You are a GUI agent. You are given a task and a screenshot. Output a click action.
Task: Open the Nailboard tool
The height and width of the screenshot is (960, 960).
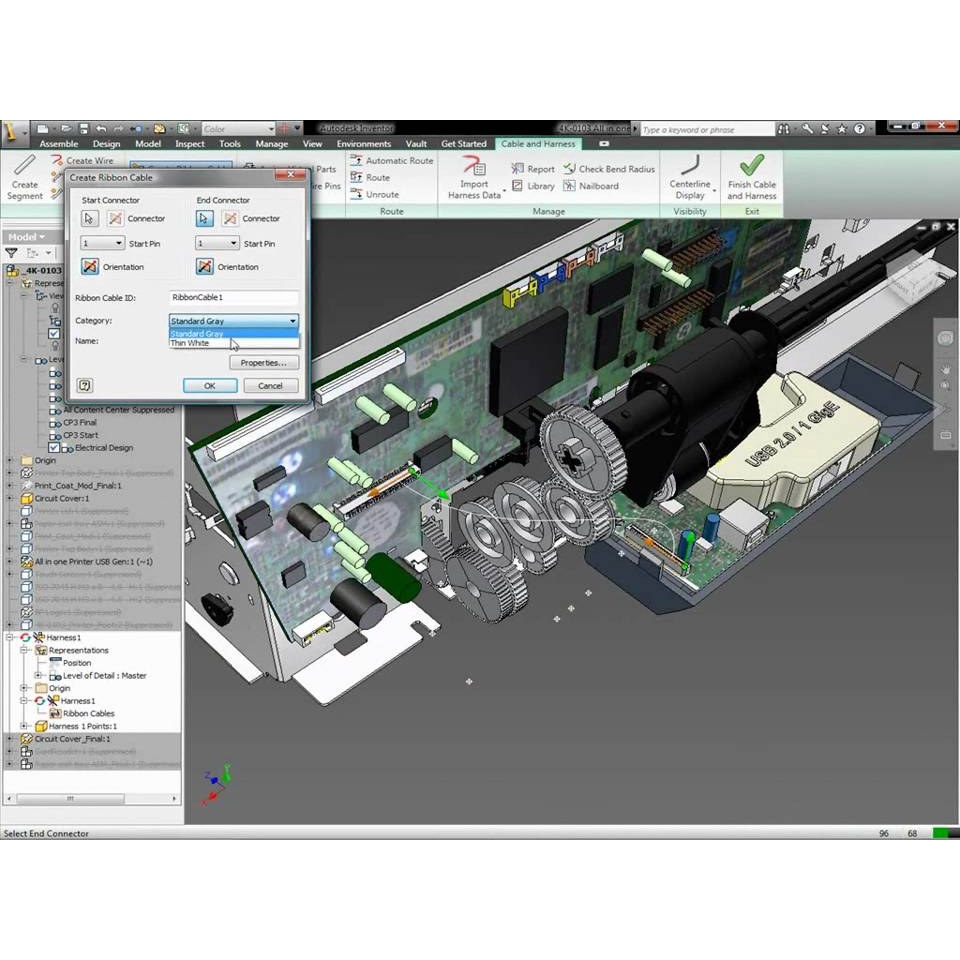click(x=591, y=186)
